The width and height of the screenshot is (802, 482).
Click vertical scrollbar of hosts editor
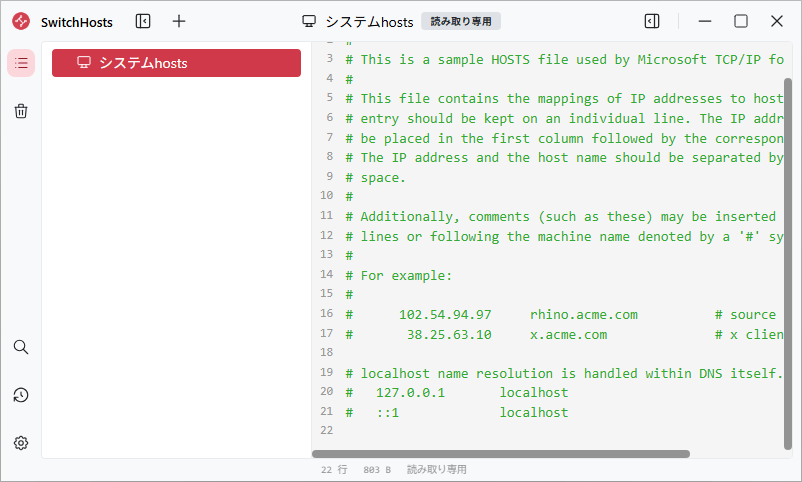pyautogui.click(x=788, y=264)
